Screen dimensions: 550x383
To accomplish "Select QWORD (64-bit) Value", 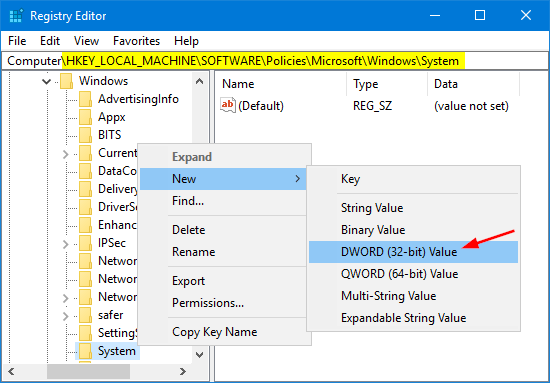I will pyautogui.click(x=413, y=274).
